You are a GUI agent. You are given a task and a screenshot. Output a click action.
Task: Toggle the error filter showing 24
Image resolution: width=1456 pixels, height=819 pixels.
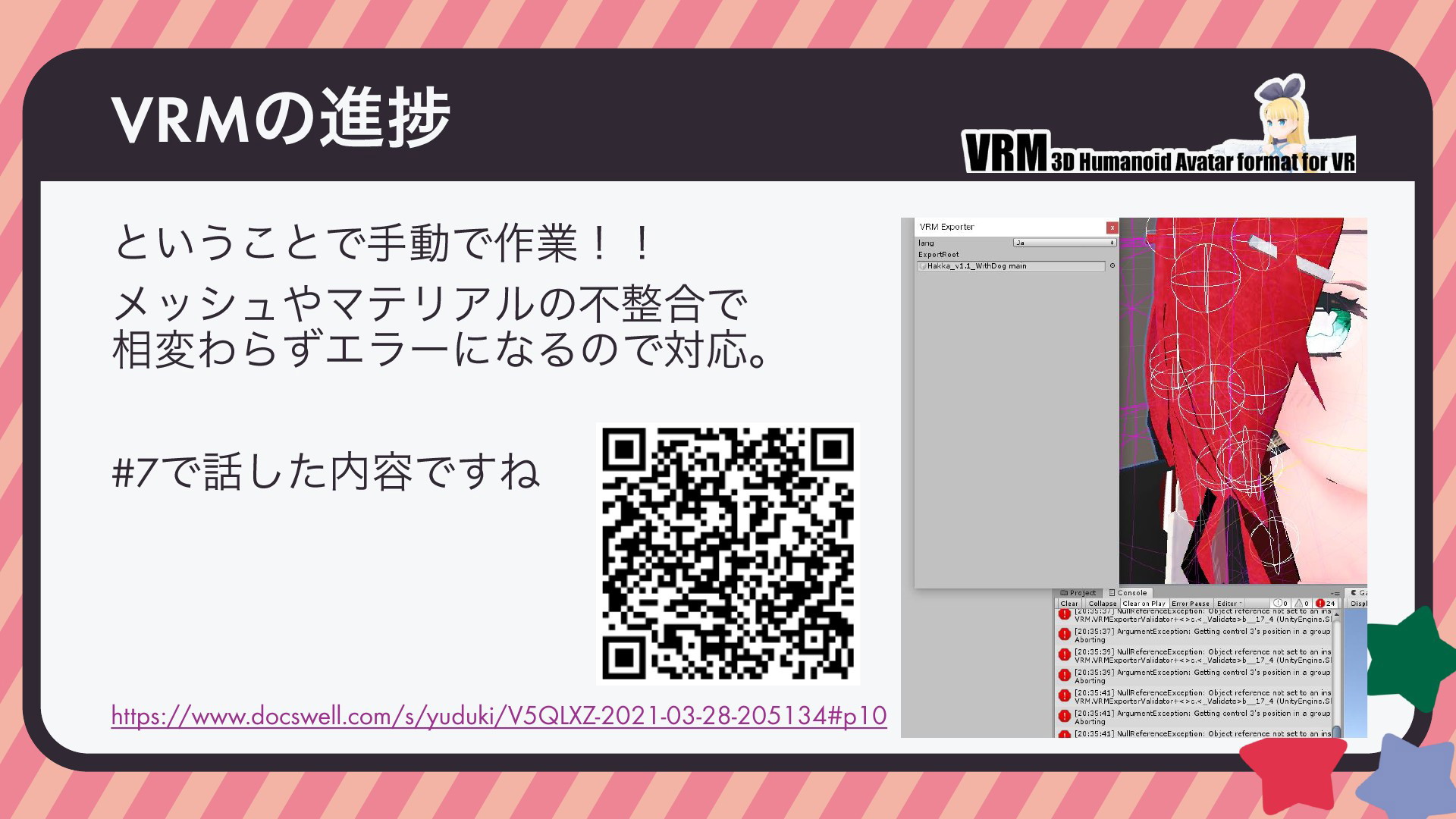click(1326, 604)
